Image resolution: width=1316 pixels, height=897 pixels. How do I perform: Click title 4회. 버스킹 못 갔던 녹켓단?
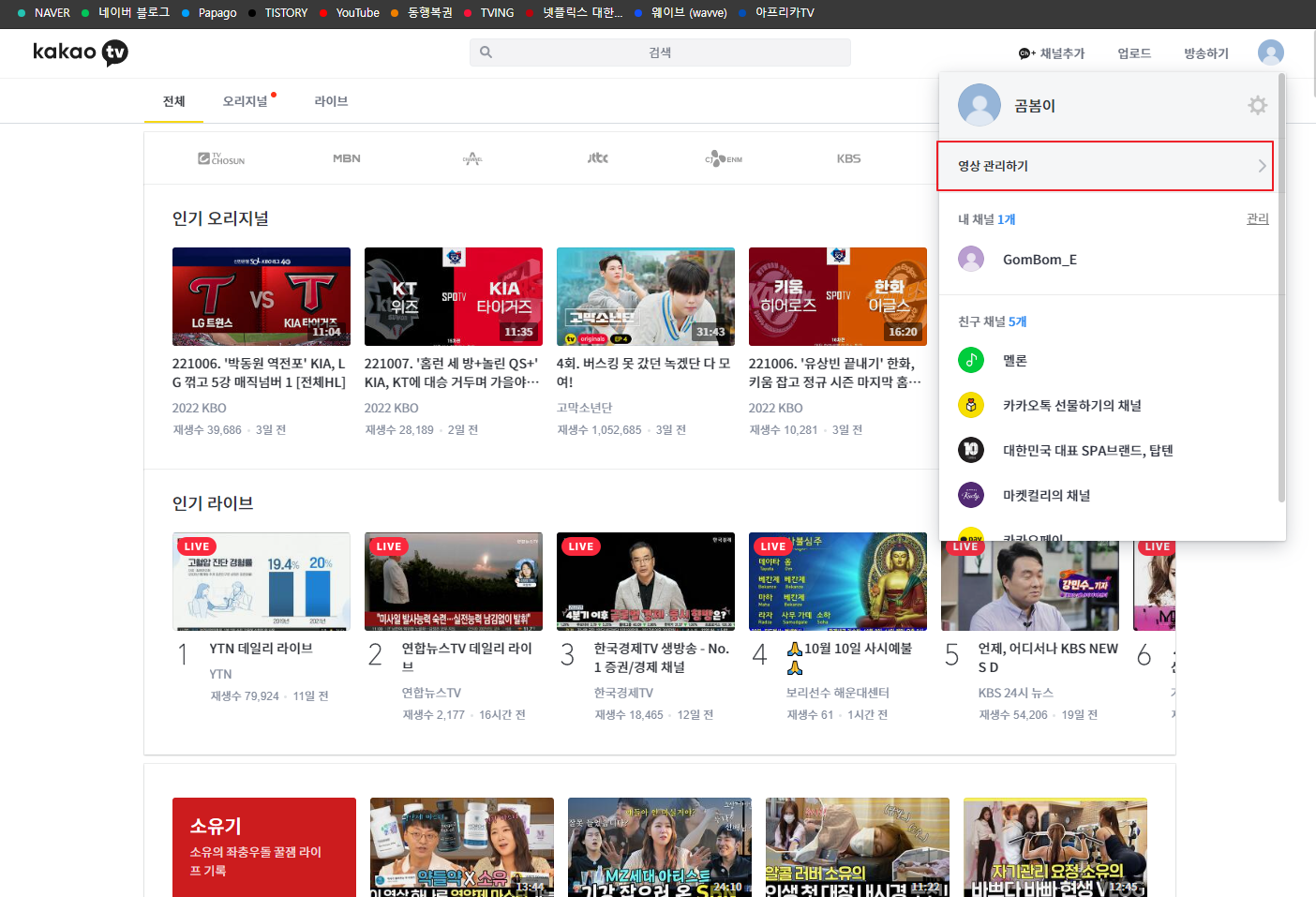click(x=644, y=372)
